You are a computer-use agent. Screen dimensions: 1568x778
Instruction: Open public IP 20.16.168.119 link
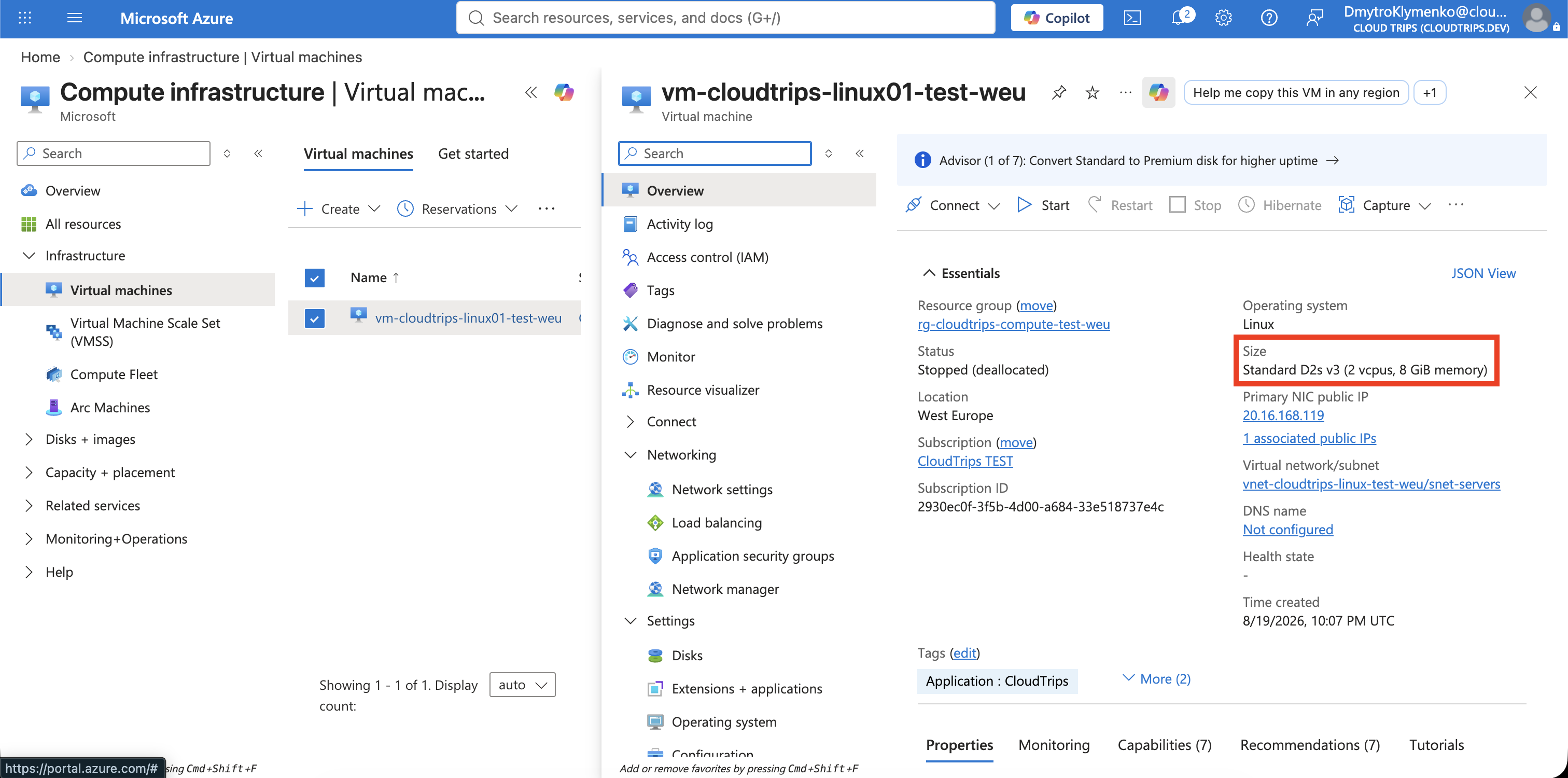[1283, 416]
